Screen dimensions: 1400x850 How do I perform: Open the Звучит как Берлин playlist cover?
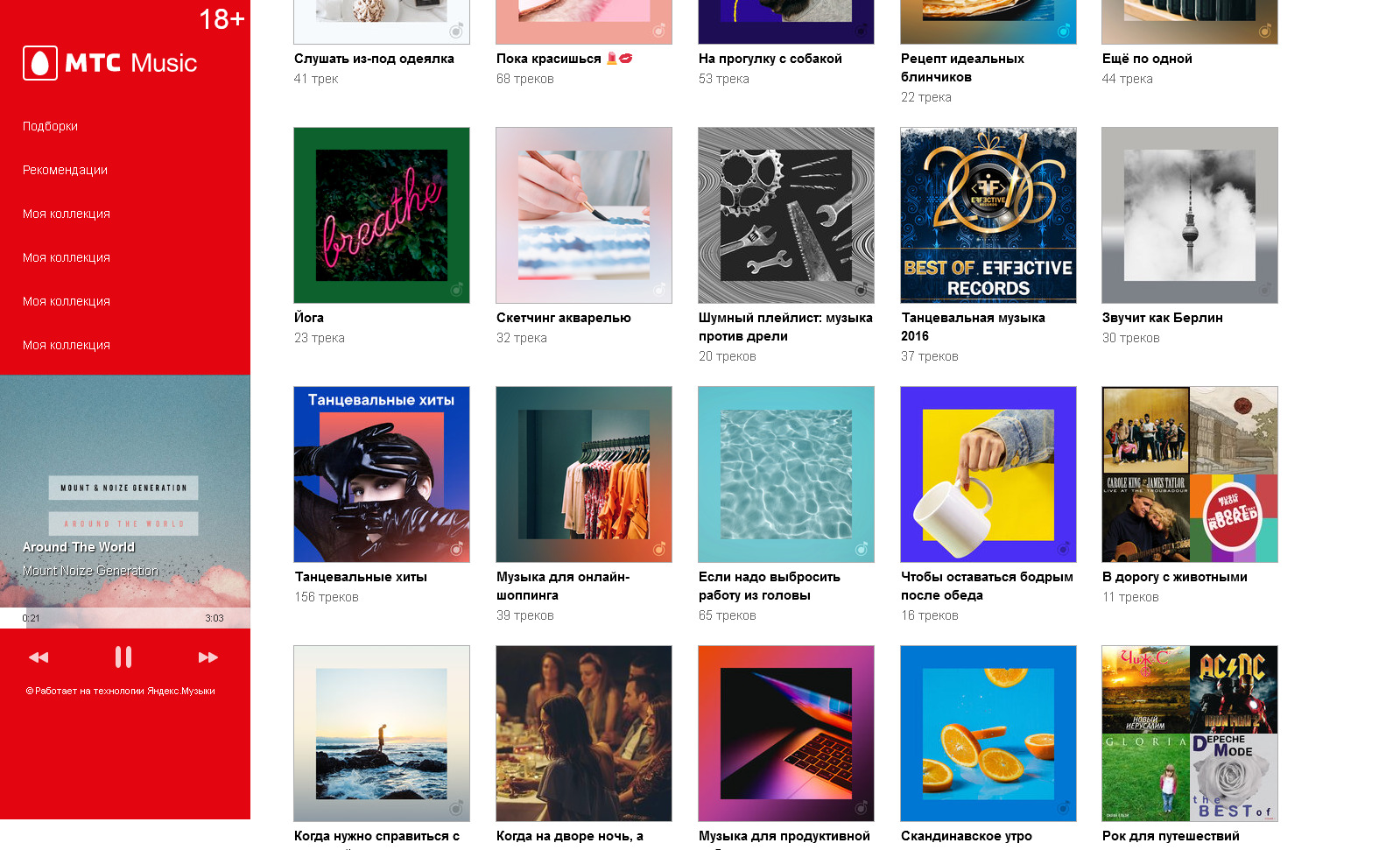click(x=1190, y=215)
